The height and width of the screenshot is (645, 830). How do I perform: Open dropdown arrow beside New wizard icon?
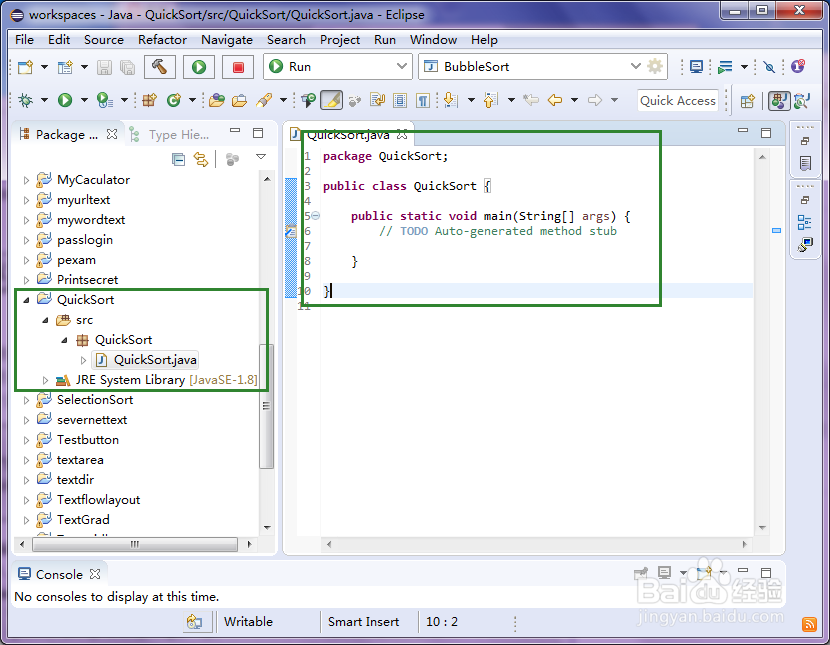[x=44, y=67]
